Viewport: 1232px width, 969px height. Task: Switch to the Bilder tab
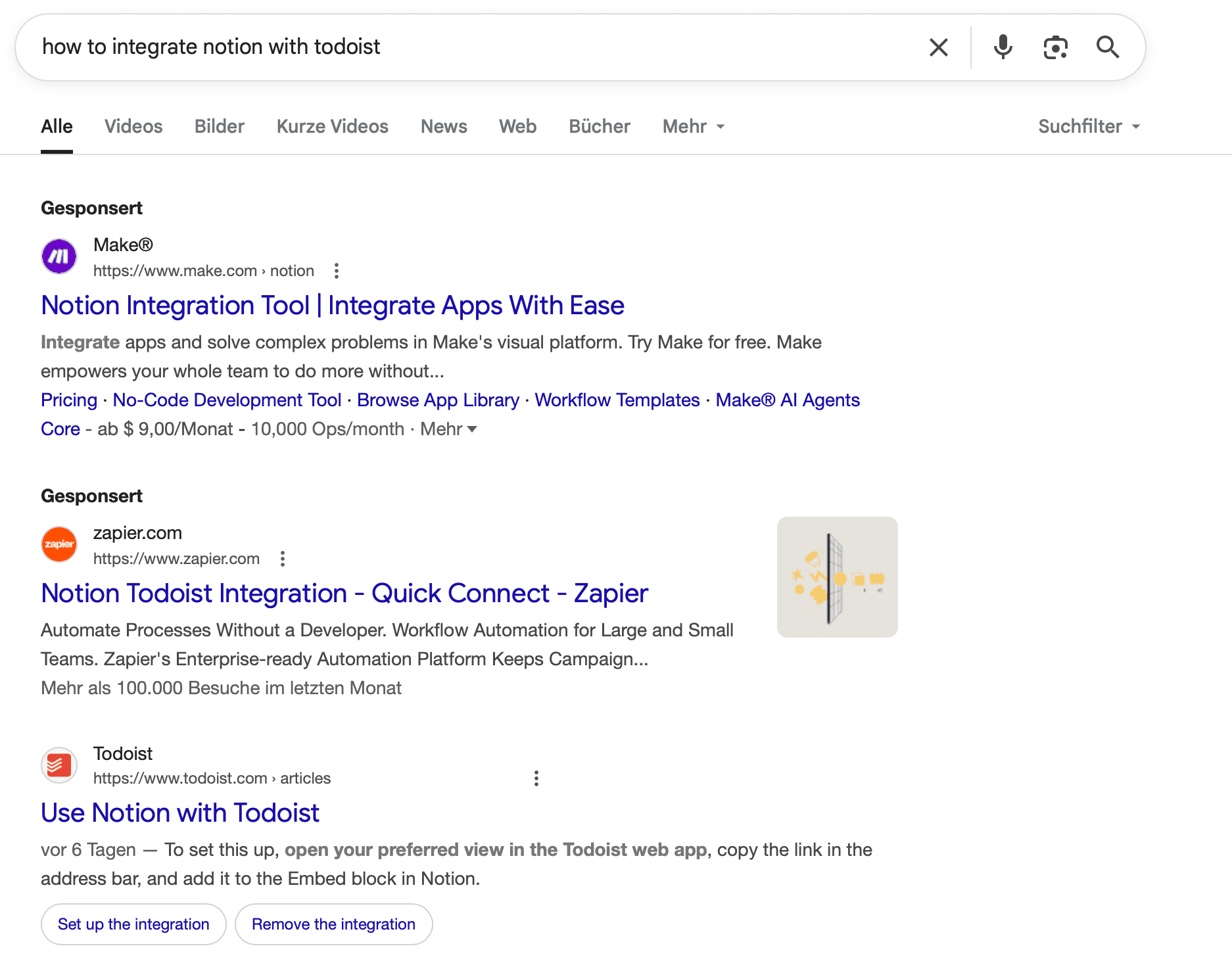(x=220, y=126)
